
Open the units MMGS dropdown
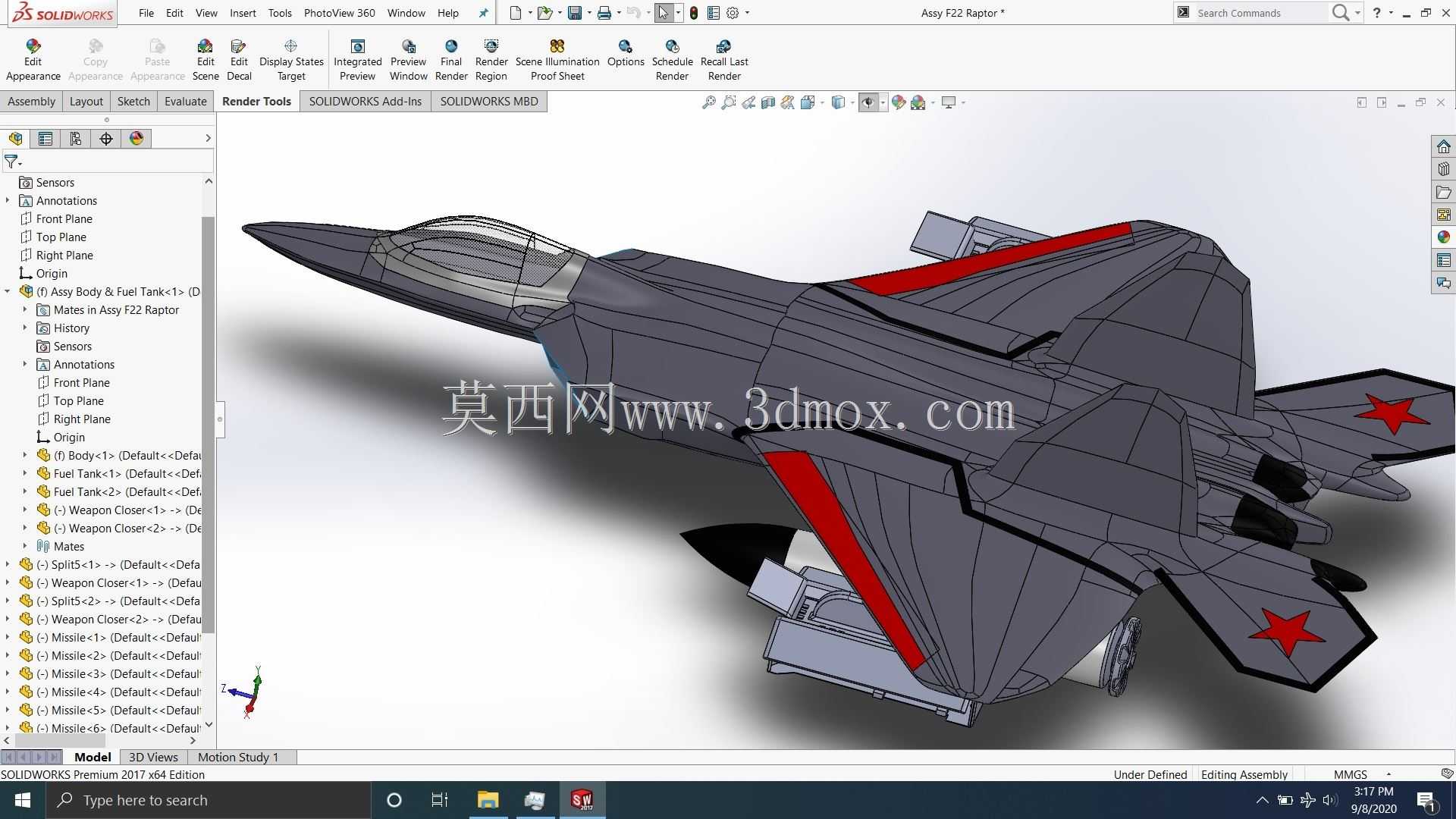click(1389, 774)
